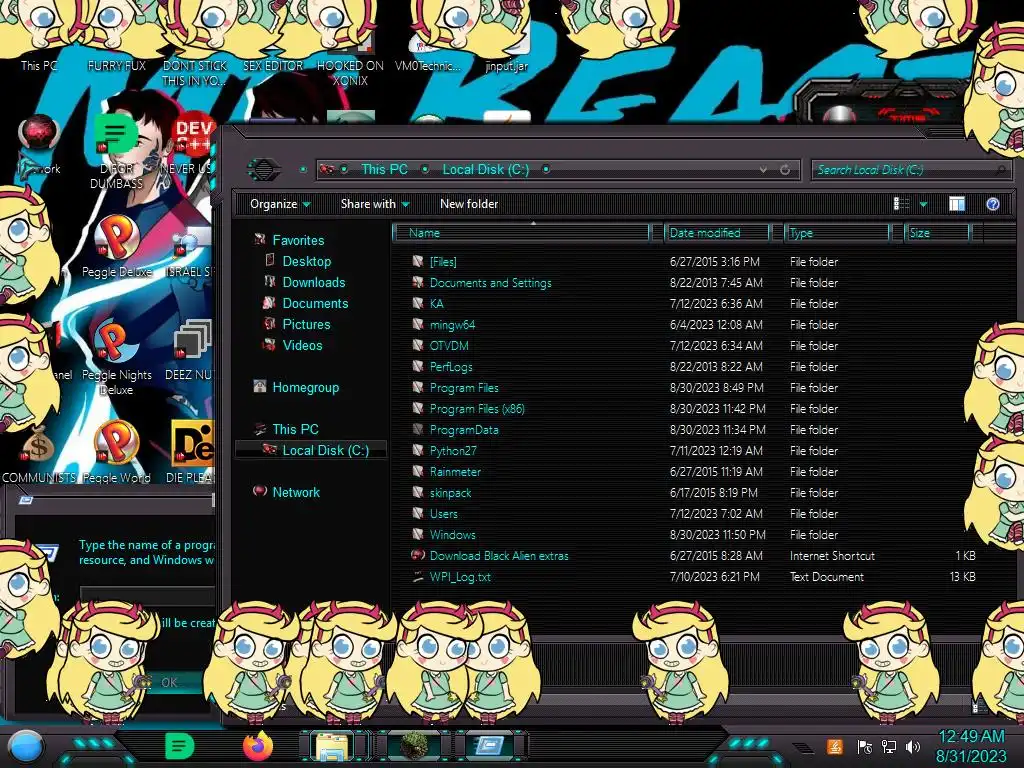Select the [Files] folder icon
Image resolution: width=1024 pixels, height=768 pixels.
418,261
